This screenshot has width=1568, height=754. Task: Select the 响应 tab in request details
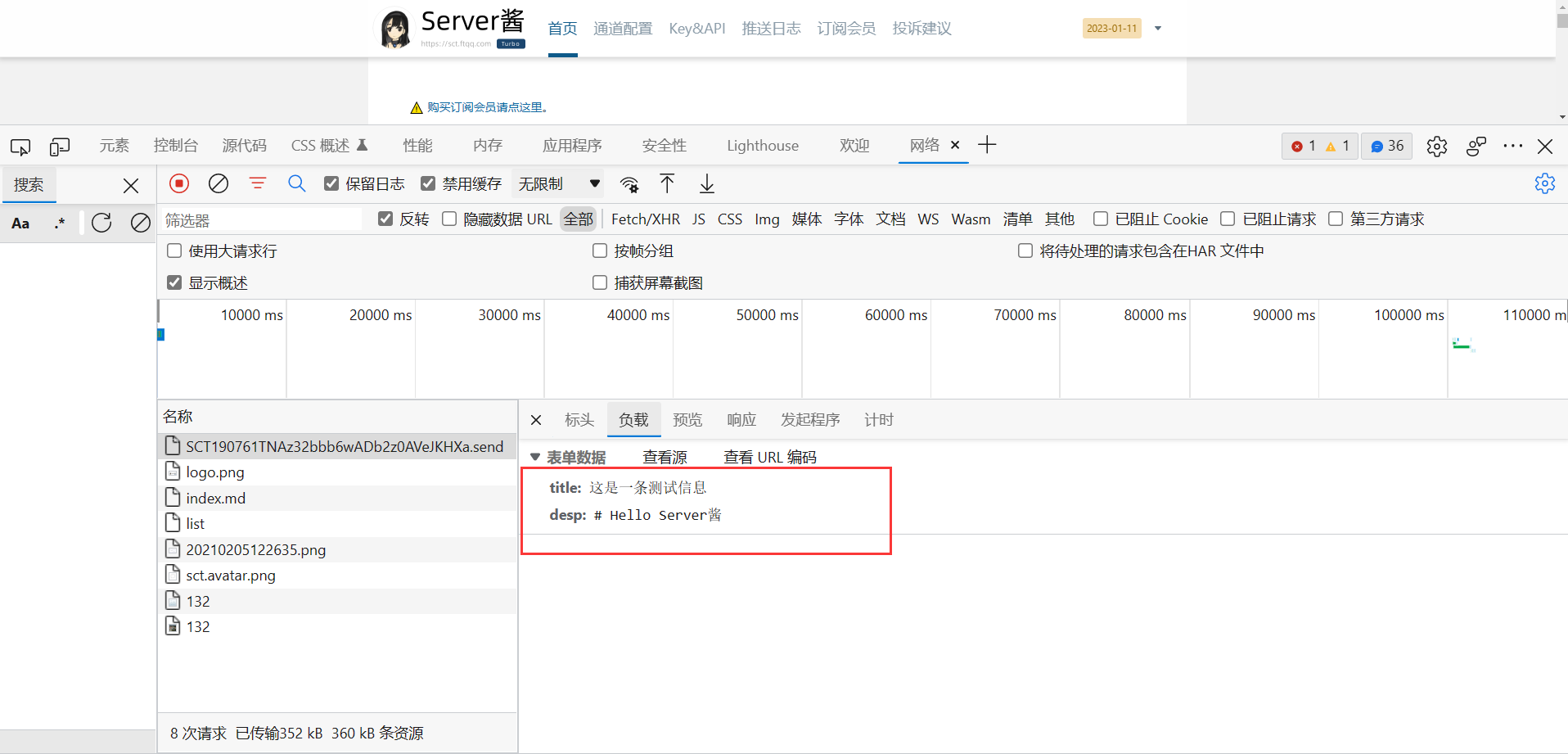point(741,420)
